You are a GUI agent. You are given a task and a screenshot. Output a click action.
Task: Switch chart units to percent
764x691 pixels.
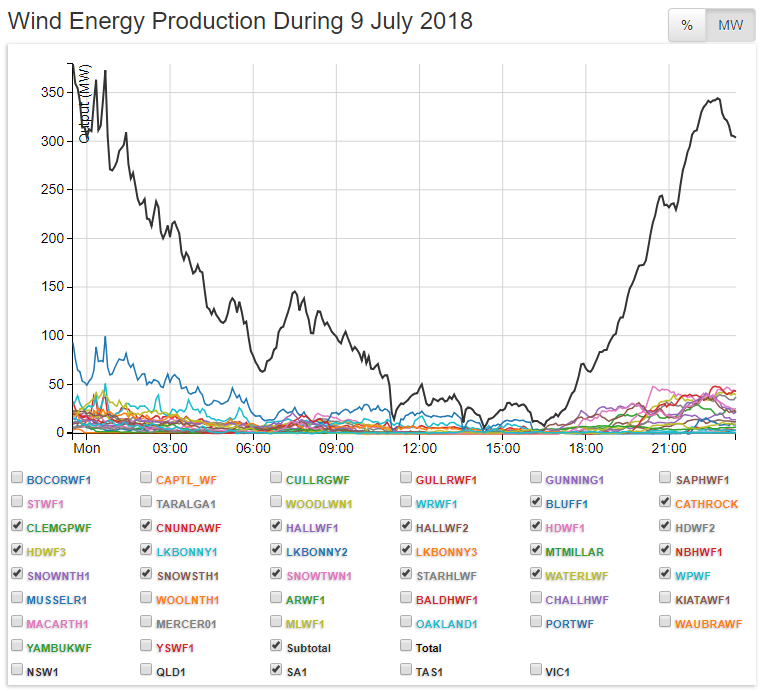[687, 25]
